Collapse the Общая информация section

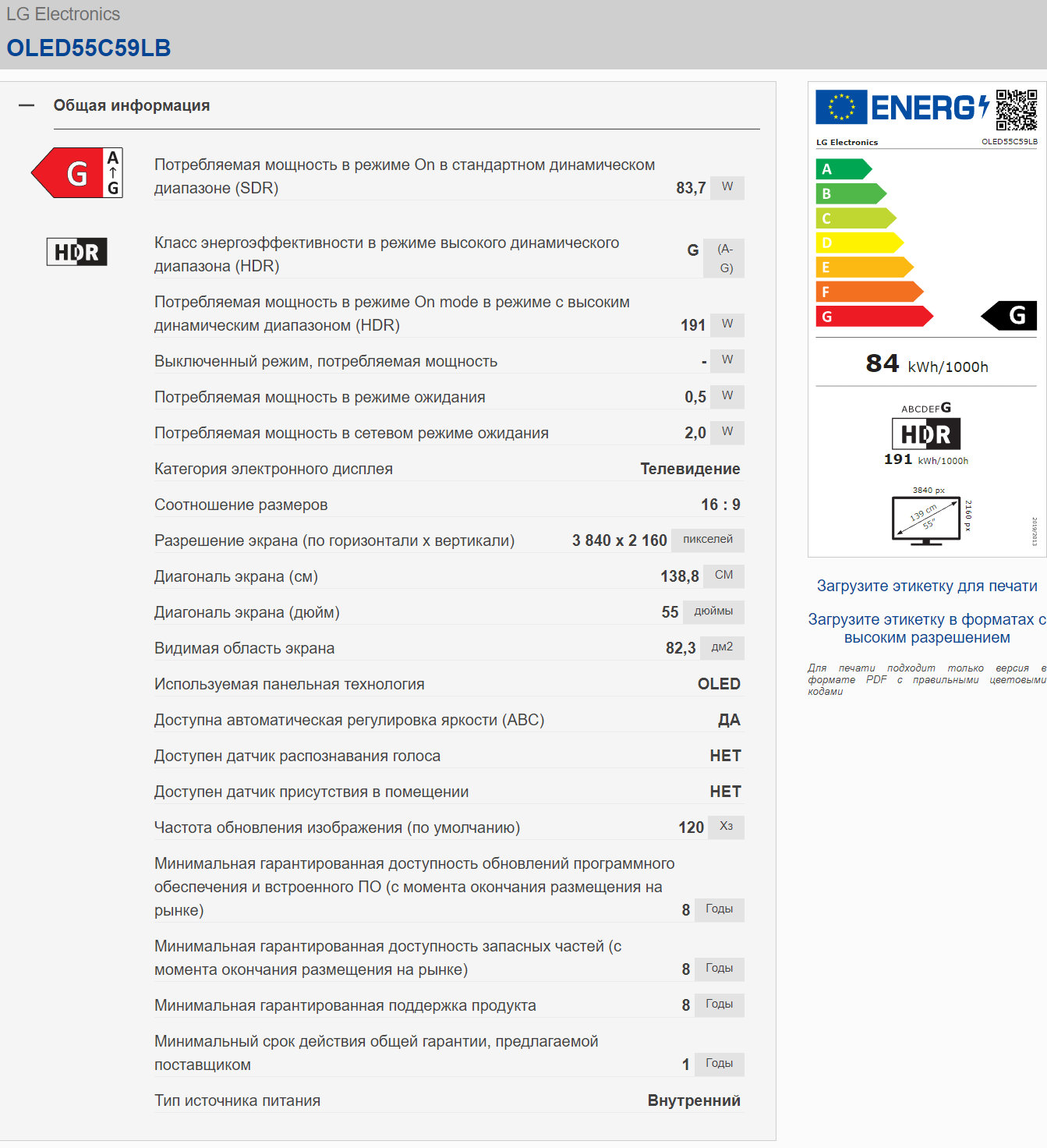click(27, 105)
